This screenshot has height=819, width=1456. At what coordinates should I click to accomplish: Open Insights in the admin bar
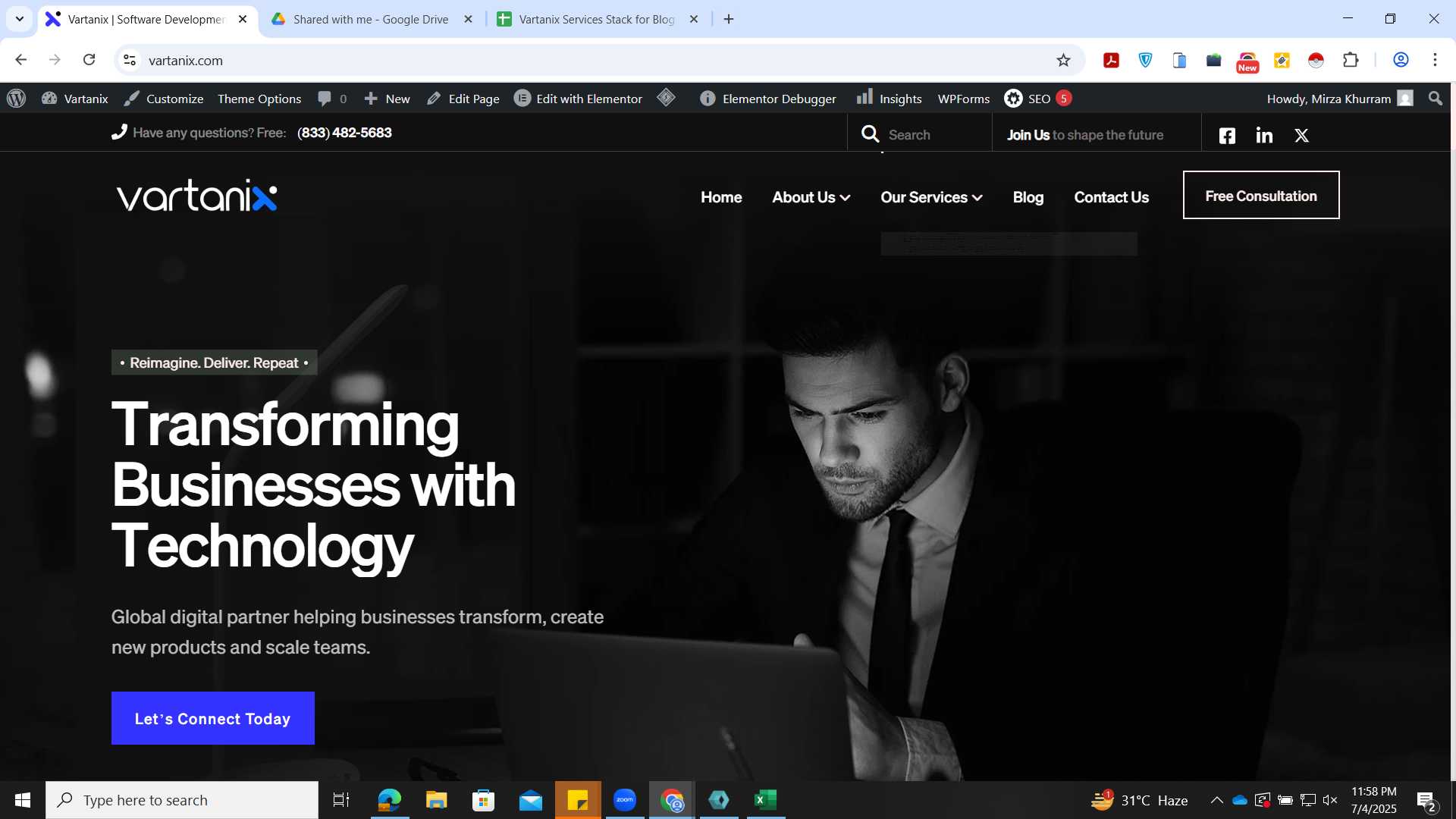tap(889, 99)
